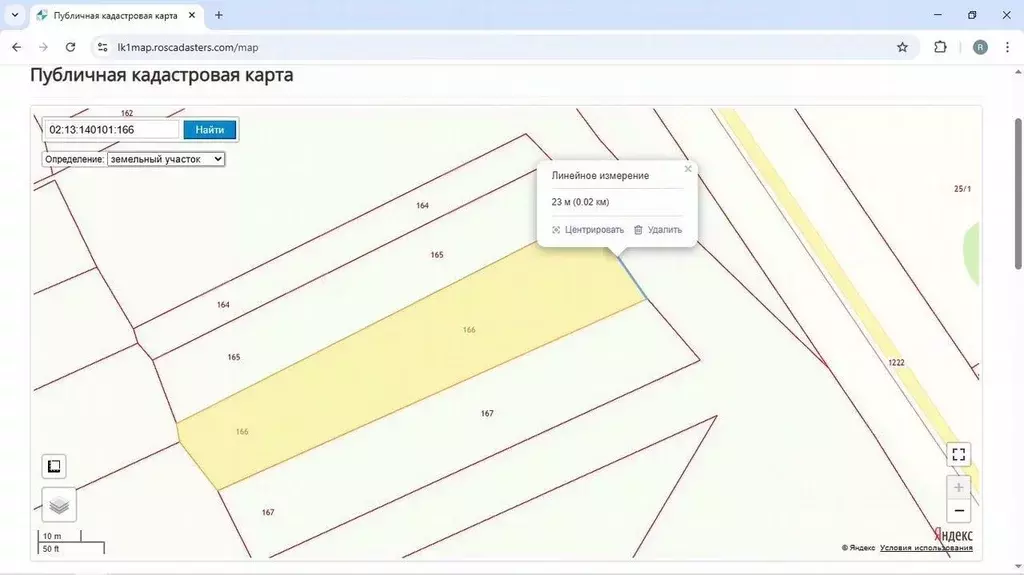Image resolution: width=1024 pixels, height=575 pixels.
Task: Expand the земельный участок dropdown
Action: [166, 159]
